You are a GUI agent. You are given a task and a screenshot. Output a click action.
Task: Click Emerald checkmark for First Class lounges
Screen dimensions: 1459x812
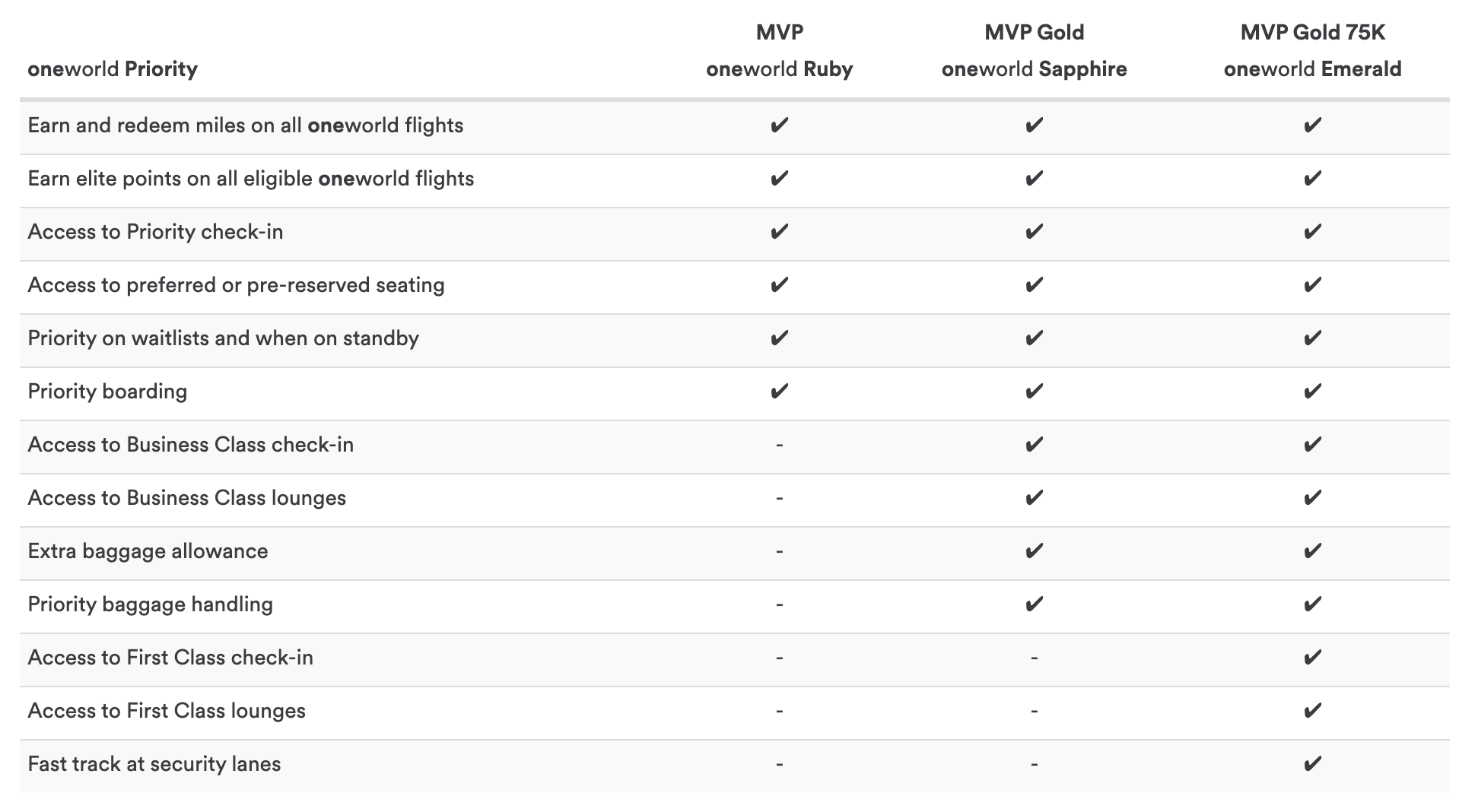click(x=1312, y=711)
